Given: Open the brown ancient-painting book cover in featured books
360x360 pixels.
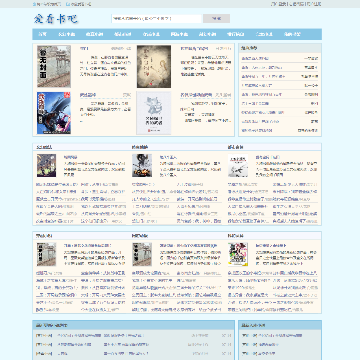Looking at the screenshot, I should point(154,66).
